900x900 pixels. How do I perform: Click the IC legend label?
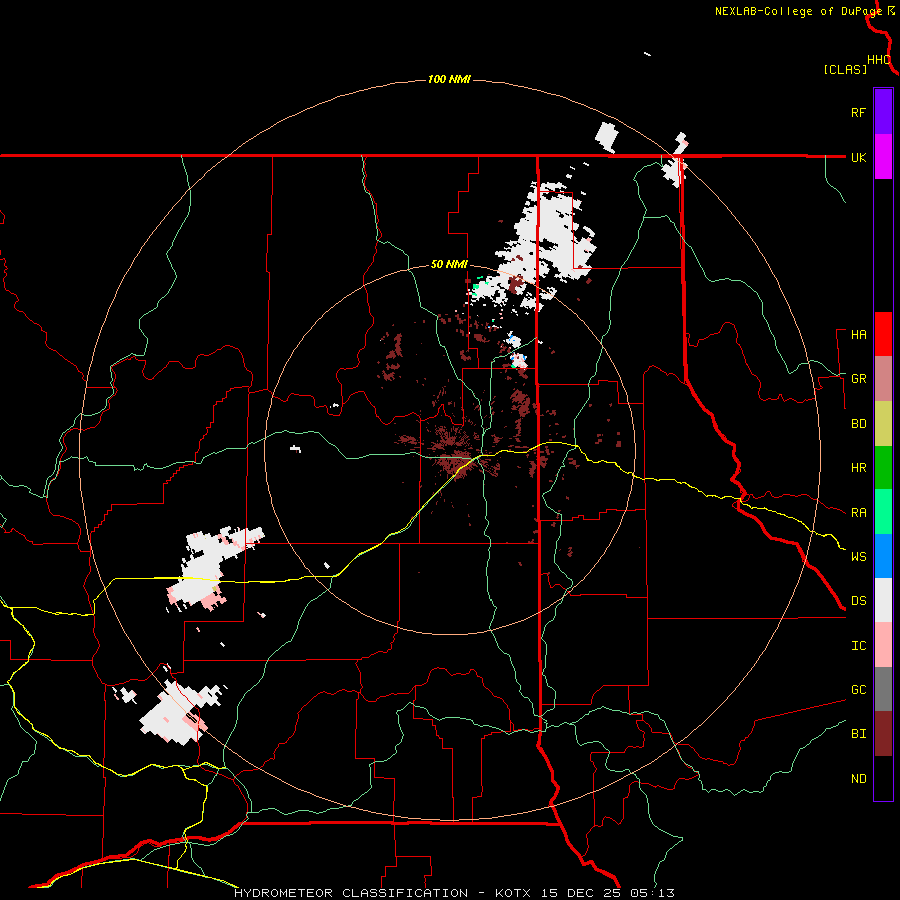(x=859, y=646)
